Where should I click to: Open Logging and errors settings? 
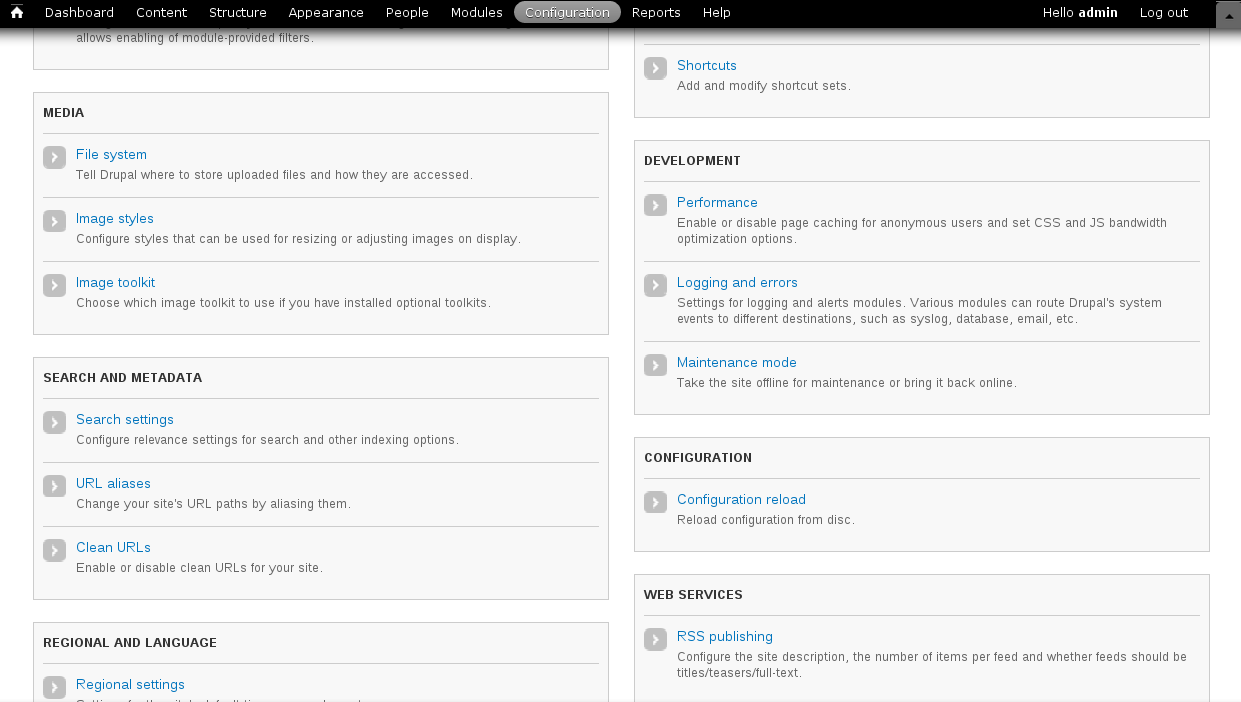[737, 283]
